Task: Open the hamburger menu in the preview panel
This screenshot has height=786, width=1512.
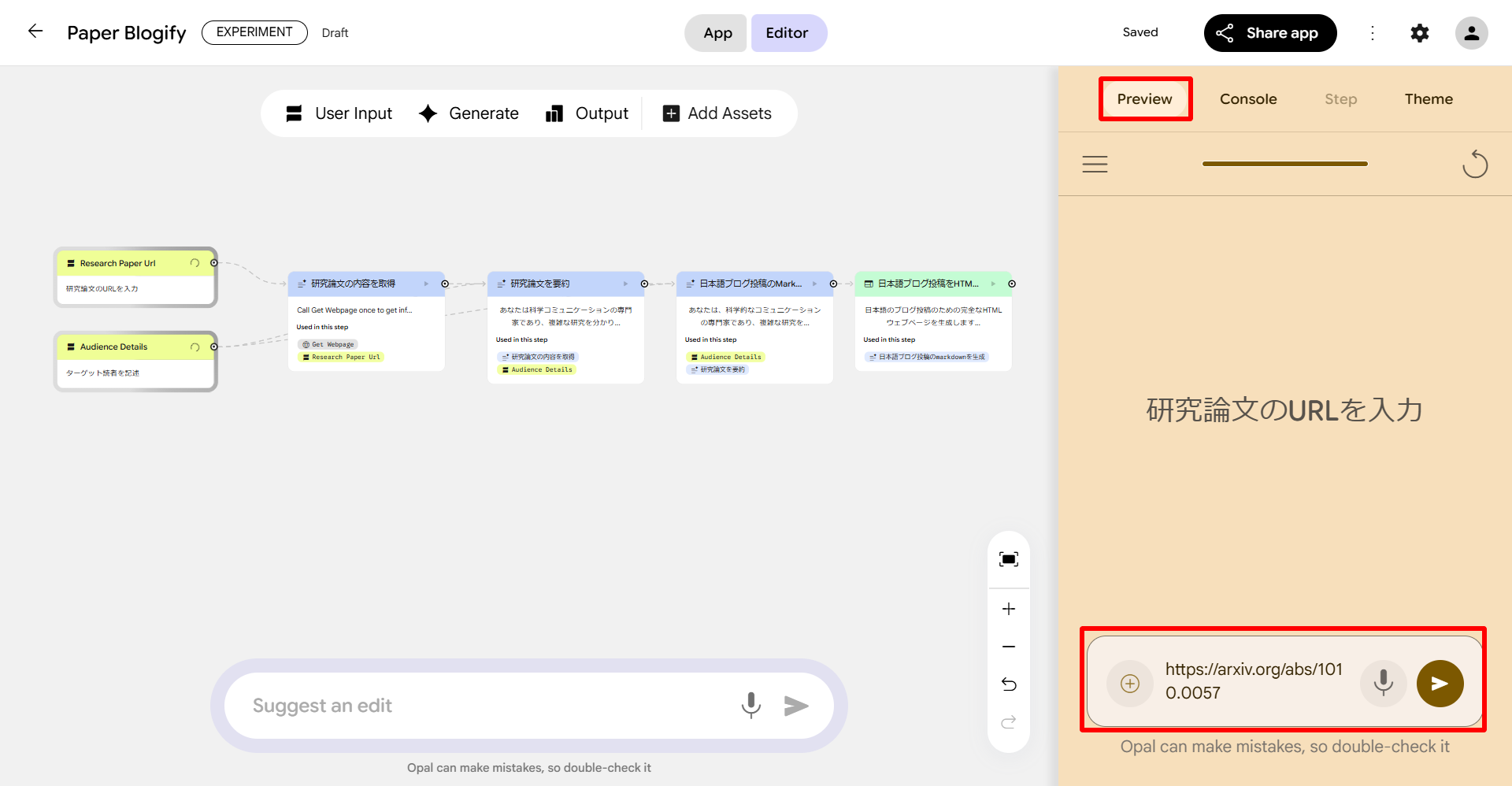Action: tap(1095, 164)
